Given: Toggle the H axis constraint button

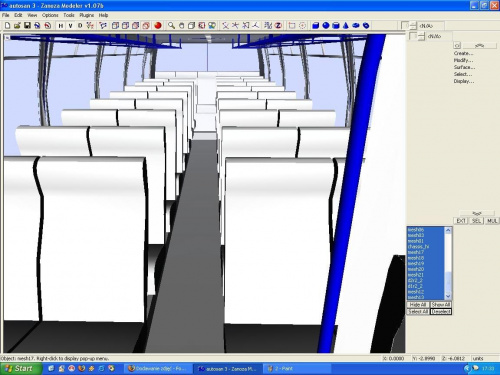Looking at the screenshot, I should pos(61,26).
